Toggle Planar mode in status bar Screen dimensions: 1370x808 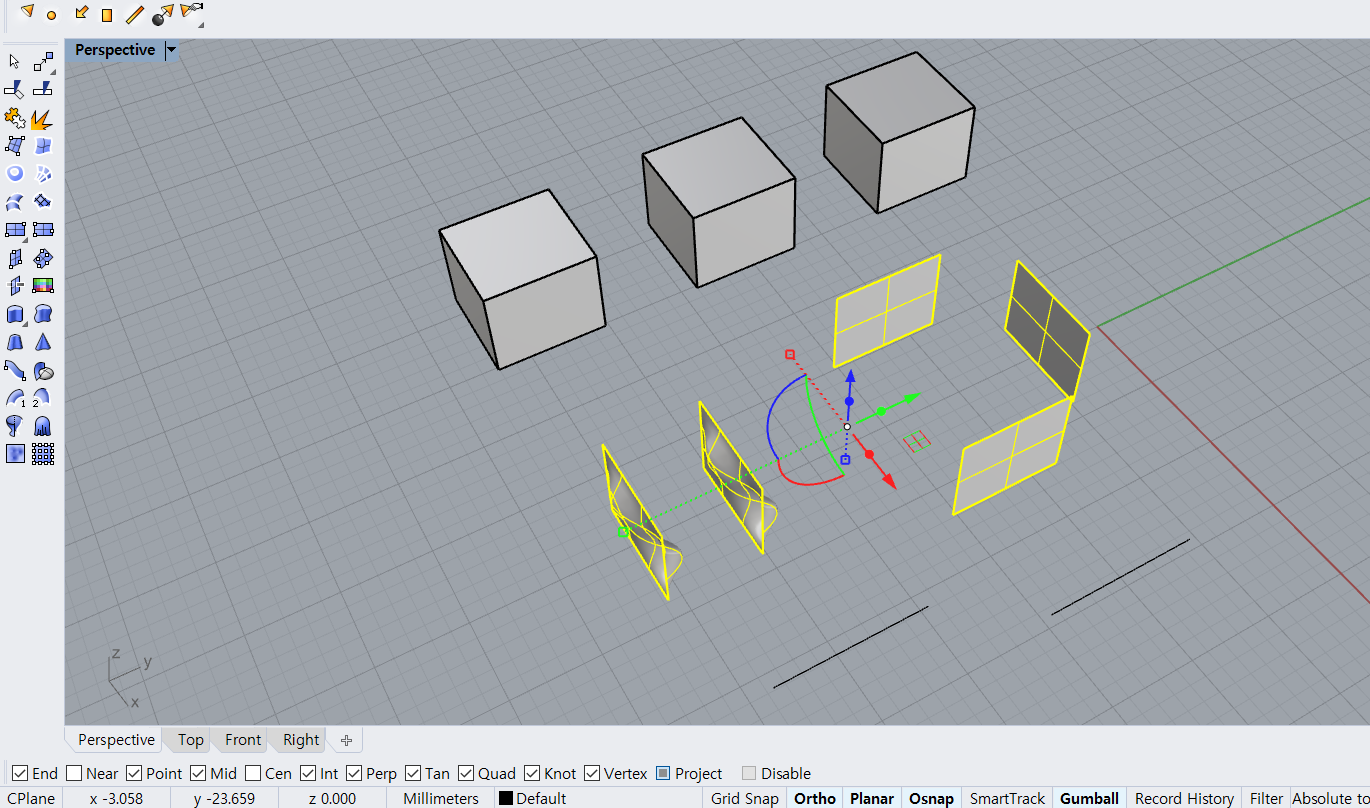pos(872,798)
